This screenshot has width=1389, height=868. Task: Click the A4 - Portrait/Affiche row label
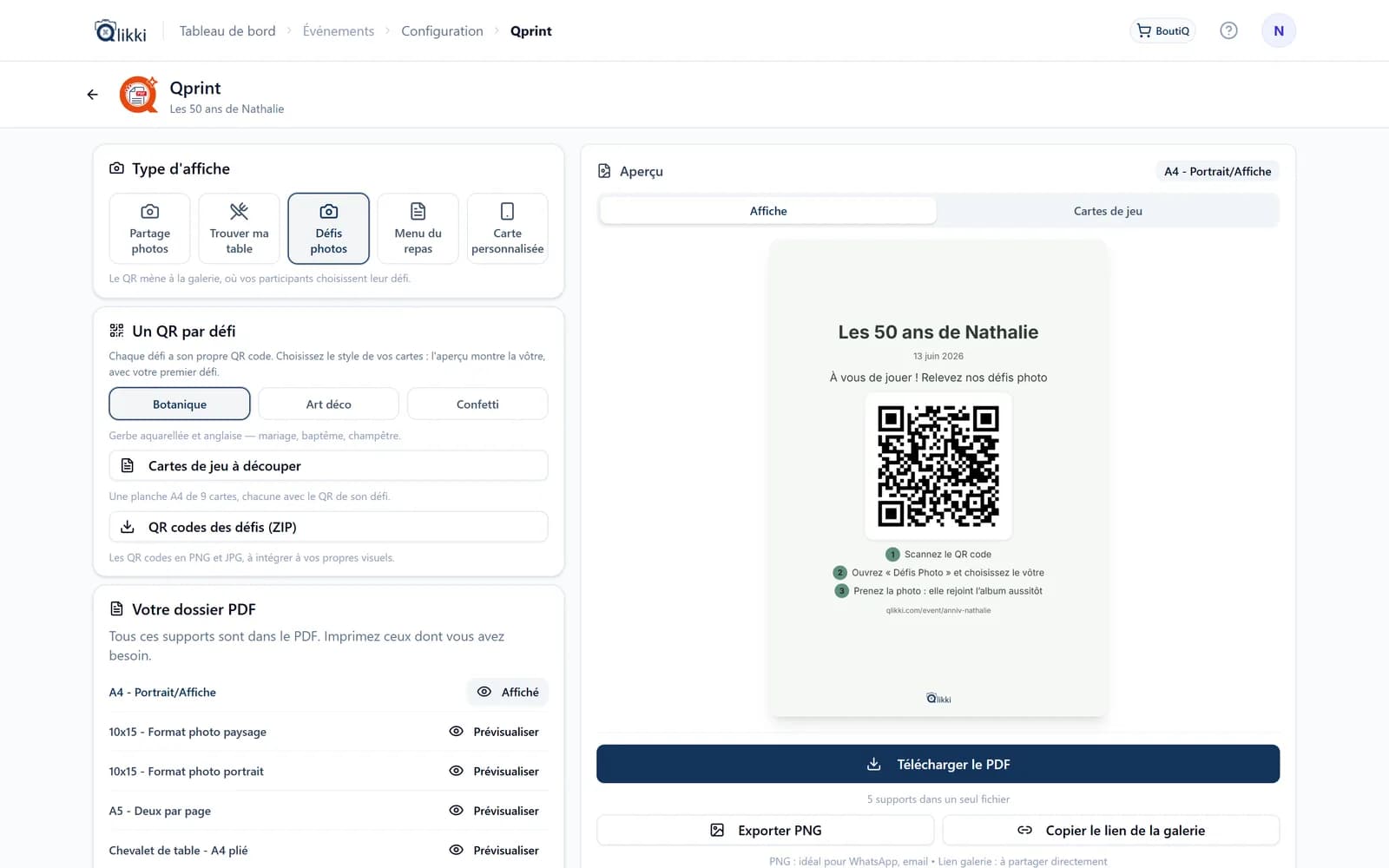coord(162,692)
